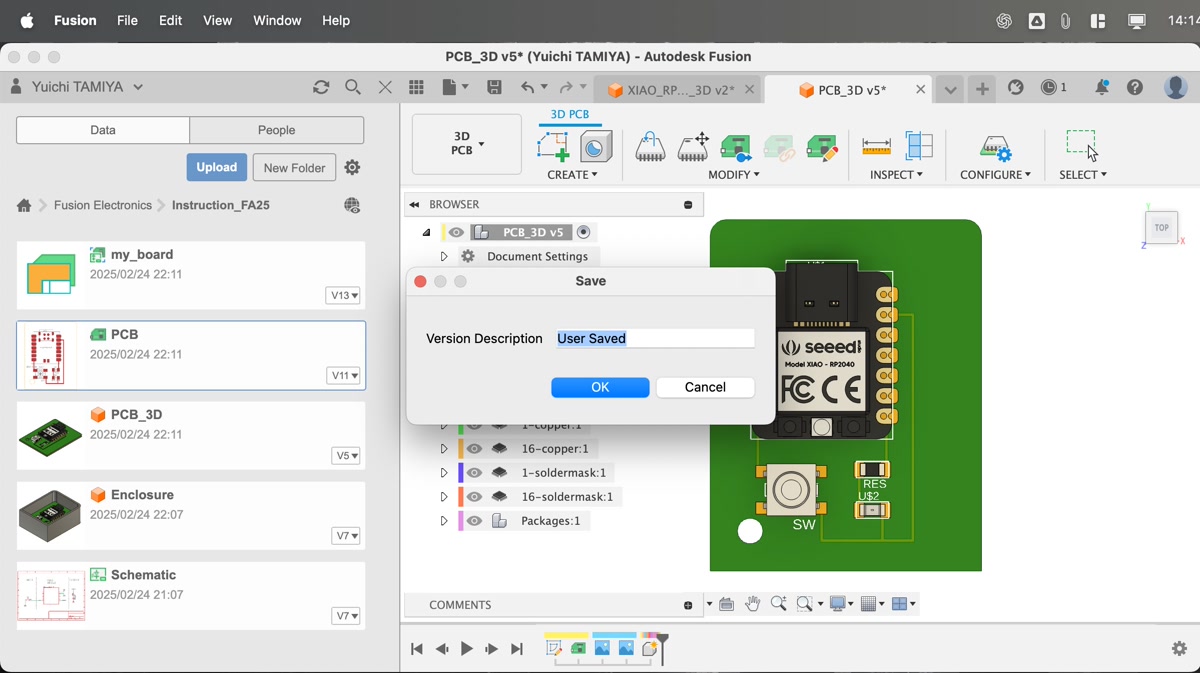Click the Measure tool in INSPECT
This screenshot has width=1200, height=673.
pos(876,147)
